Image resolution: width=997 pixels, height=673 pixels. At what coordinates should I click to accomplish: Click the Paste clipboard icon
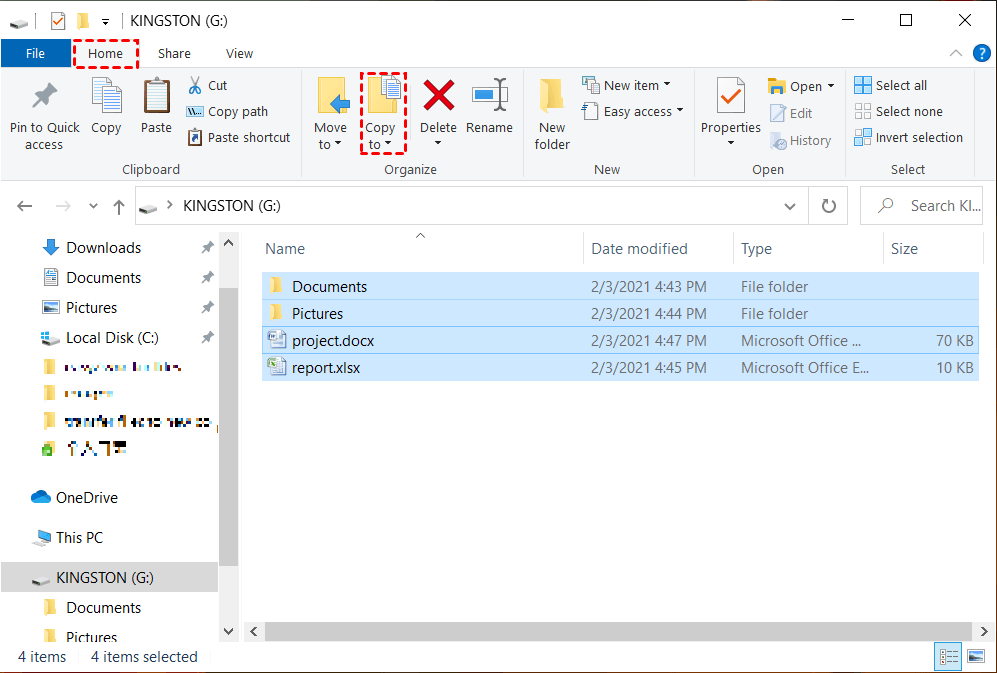[156, 98]
